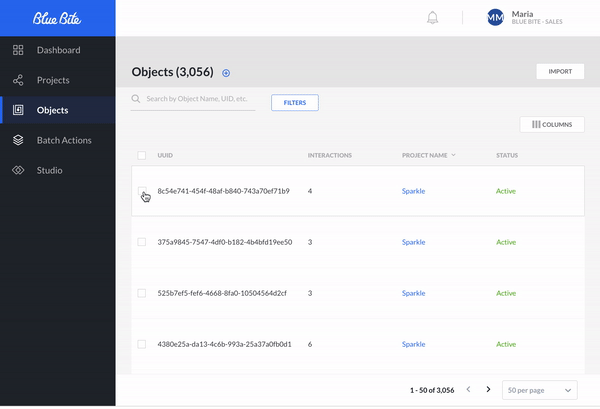Click the 1 - 50 of 3,056 text

pyautogui.click(x=432, y=390)
